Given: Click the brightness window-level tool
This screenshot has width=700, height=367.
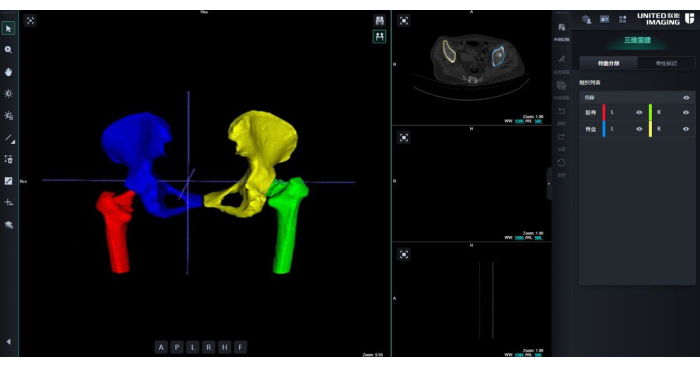Looking at the screenshot, I should coord(8,93).
